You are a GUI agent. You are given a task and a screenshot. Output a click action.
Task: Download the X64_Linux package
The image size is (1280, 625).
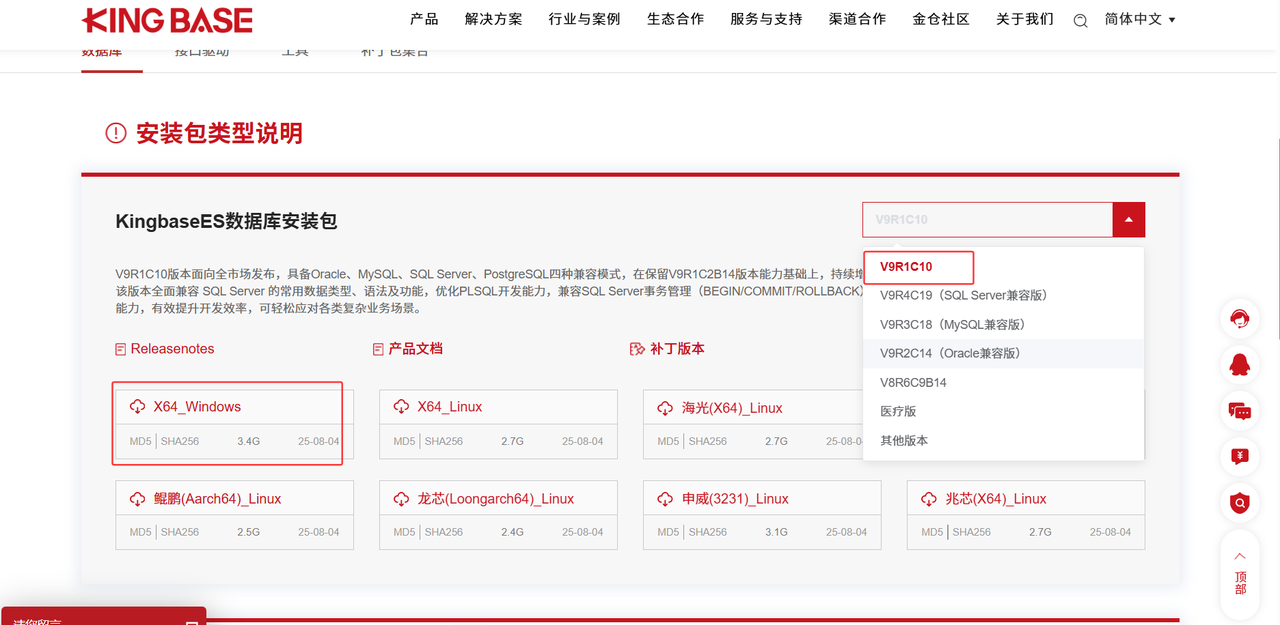coord(450,407)
